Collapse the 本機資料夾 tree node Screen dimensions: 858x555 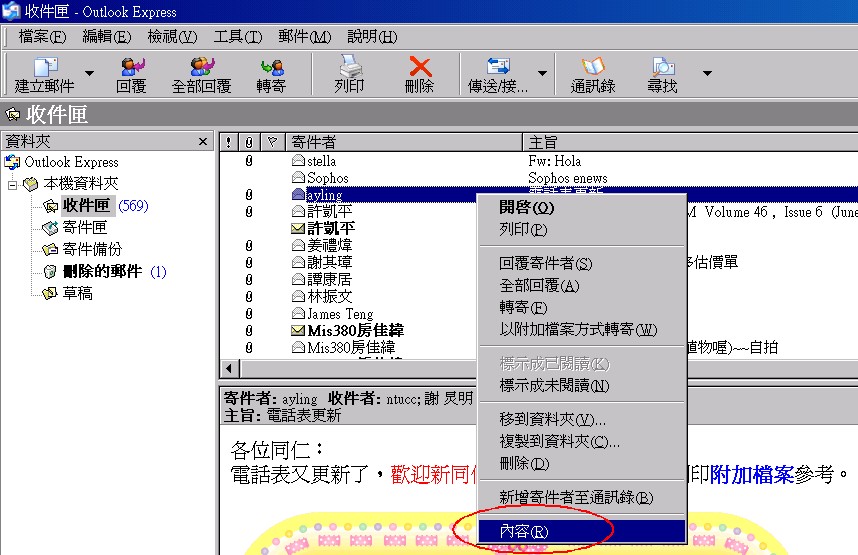[x=12, y=184]
